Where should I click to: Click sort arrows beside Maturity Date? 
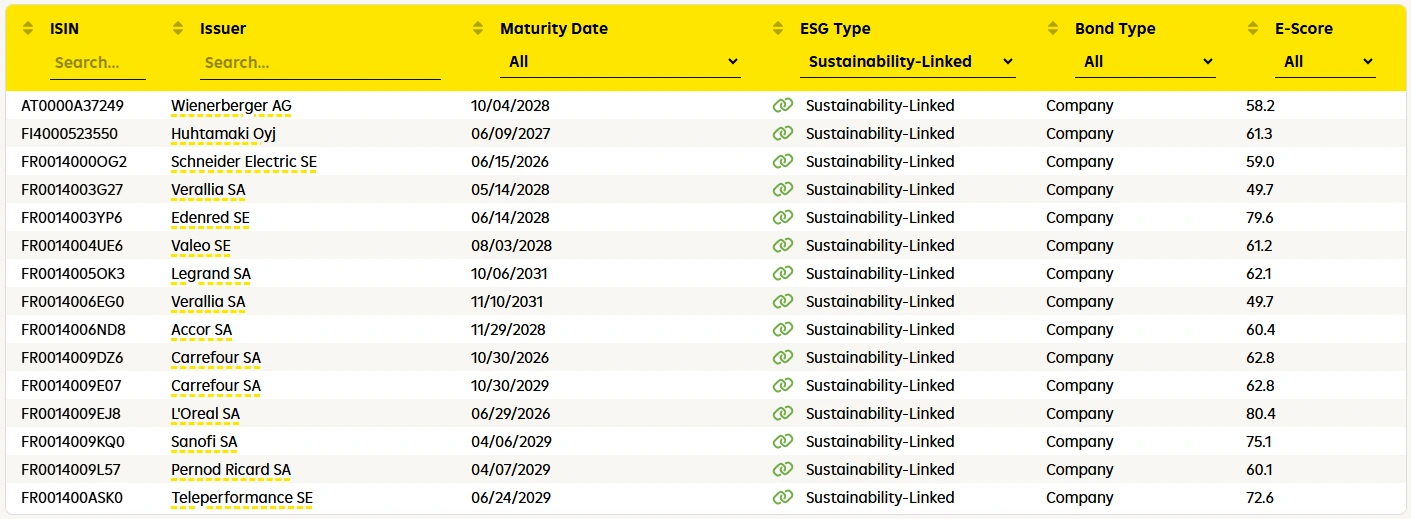click(x=479, y=29)
